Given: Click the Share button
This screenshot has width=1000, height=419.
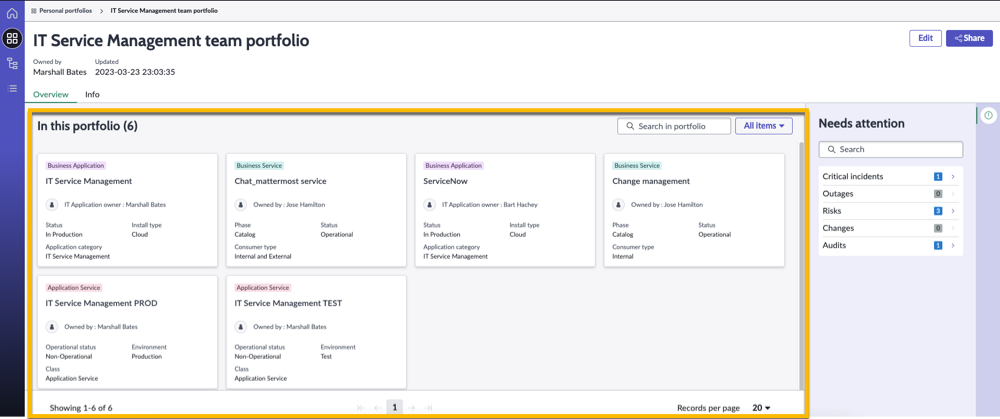Looking at the screenshot, I should click(969, 38).
